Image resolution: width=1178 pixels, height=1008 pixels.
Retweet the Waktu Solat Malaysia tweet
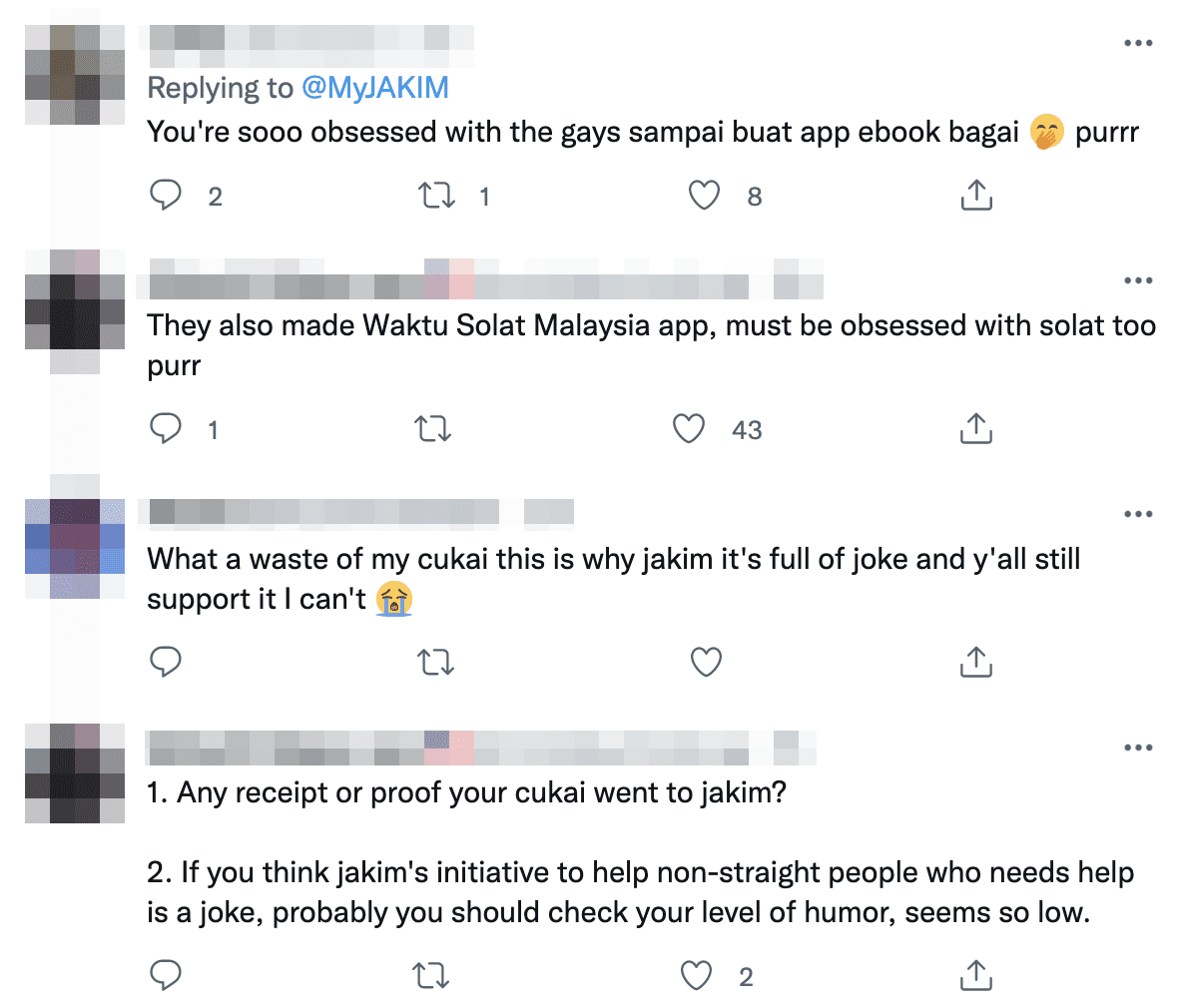tap(432, 429)
